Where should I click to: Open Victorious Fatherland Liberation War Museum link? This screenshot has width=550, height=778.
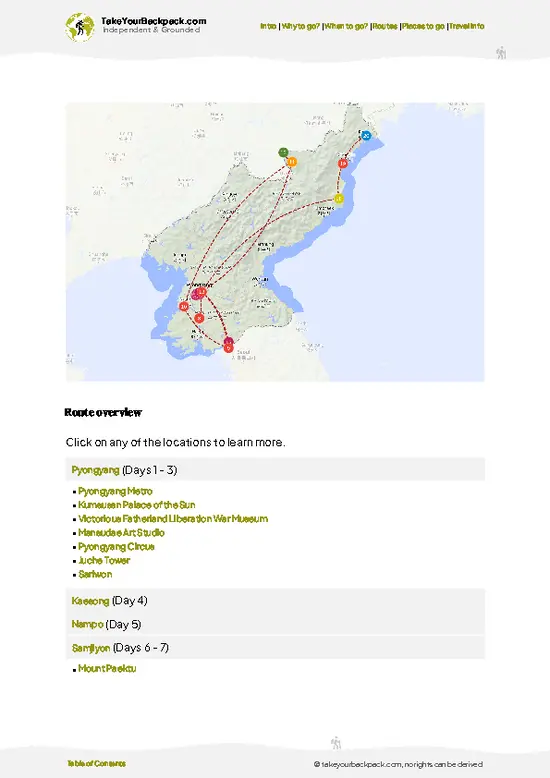pyautogui.click(x=173, y=519)
